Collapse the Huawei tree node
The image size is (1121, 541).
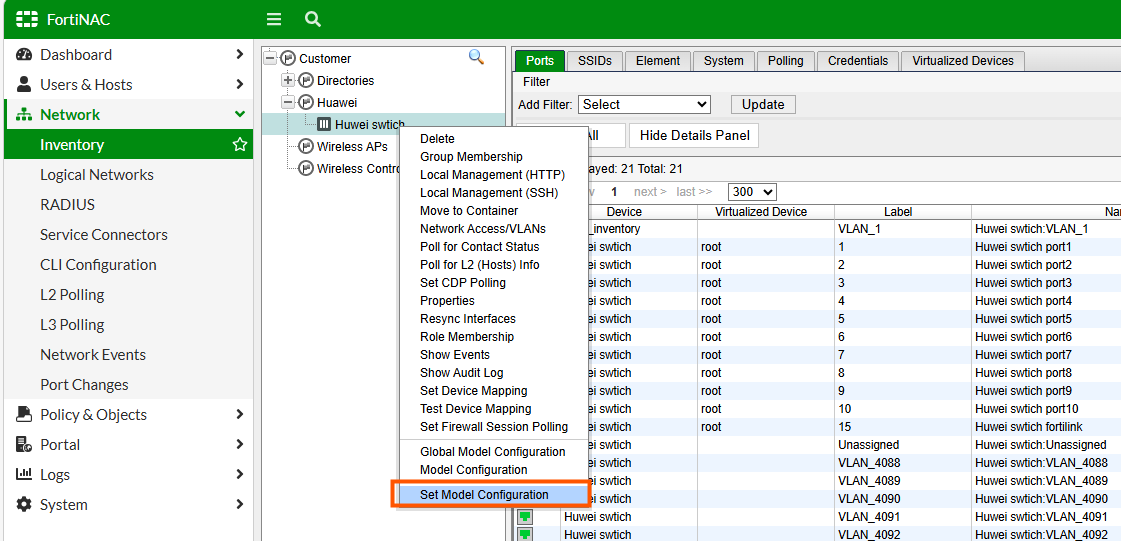(x=288, y=103)
